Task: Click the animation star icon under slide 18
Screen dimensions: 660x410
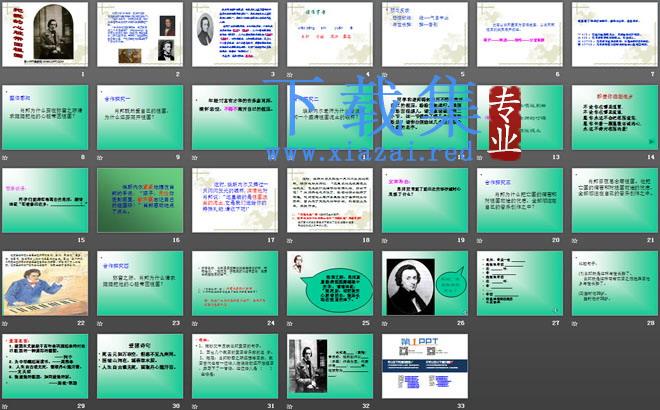Action: pyautogui.click(x=290, y=240)
